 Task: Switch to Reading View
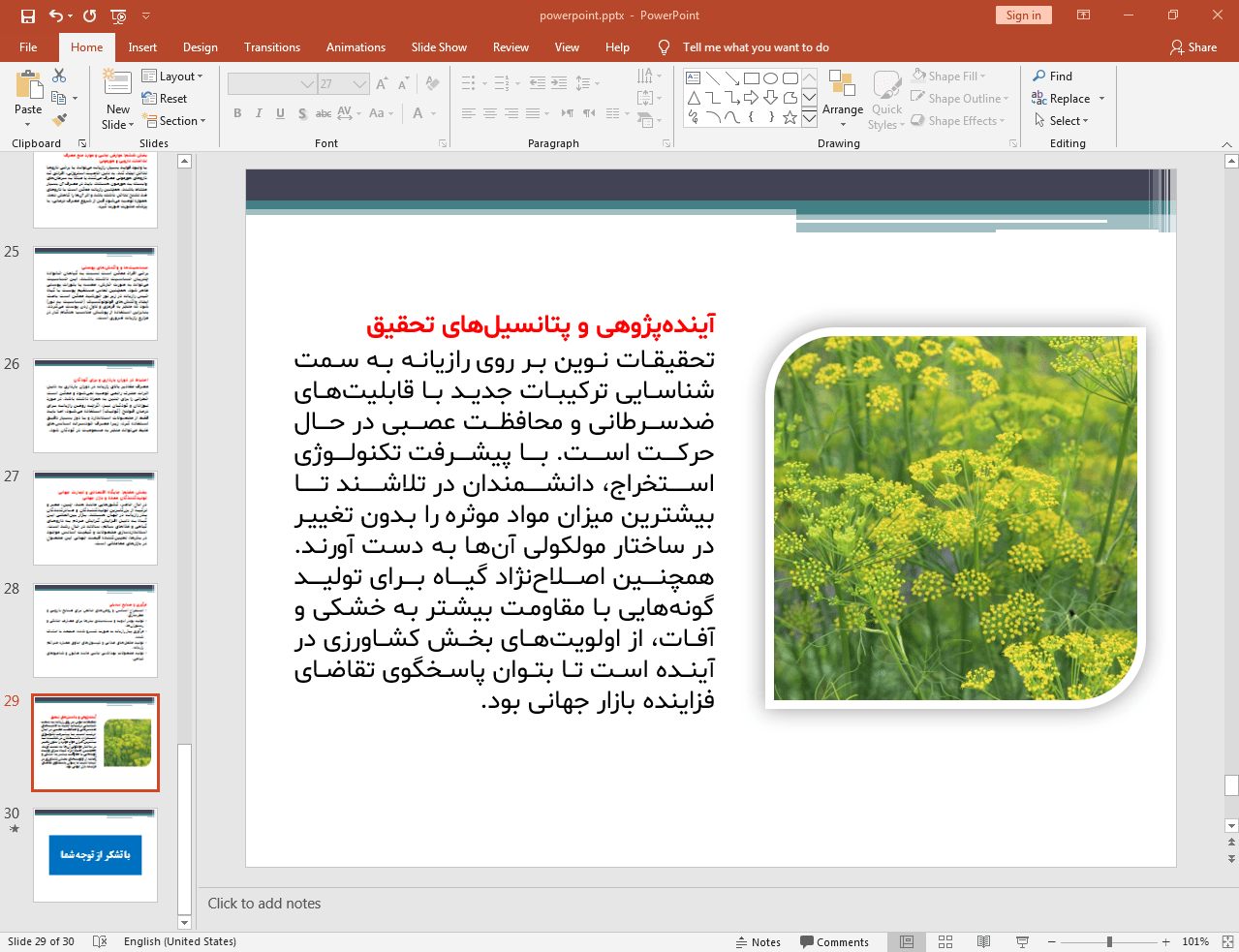[983, 941]
